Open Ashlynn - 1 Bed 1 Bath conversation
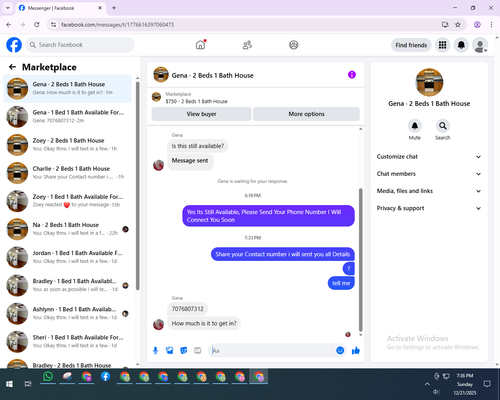 pos(67,313)
